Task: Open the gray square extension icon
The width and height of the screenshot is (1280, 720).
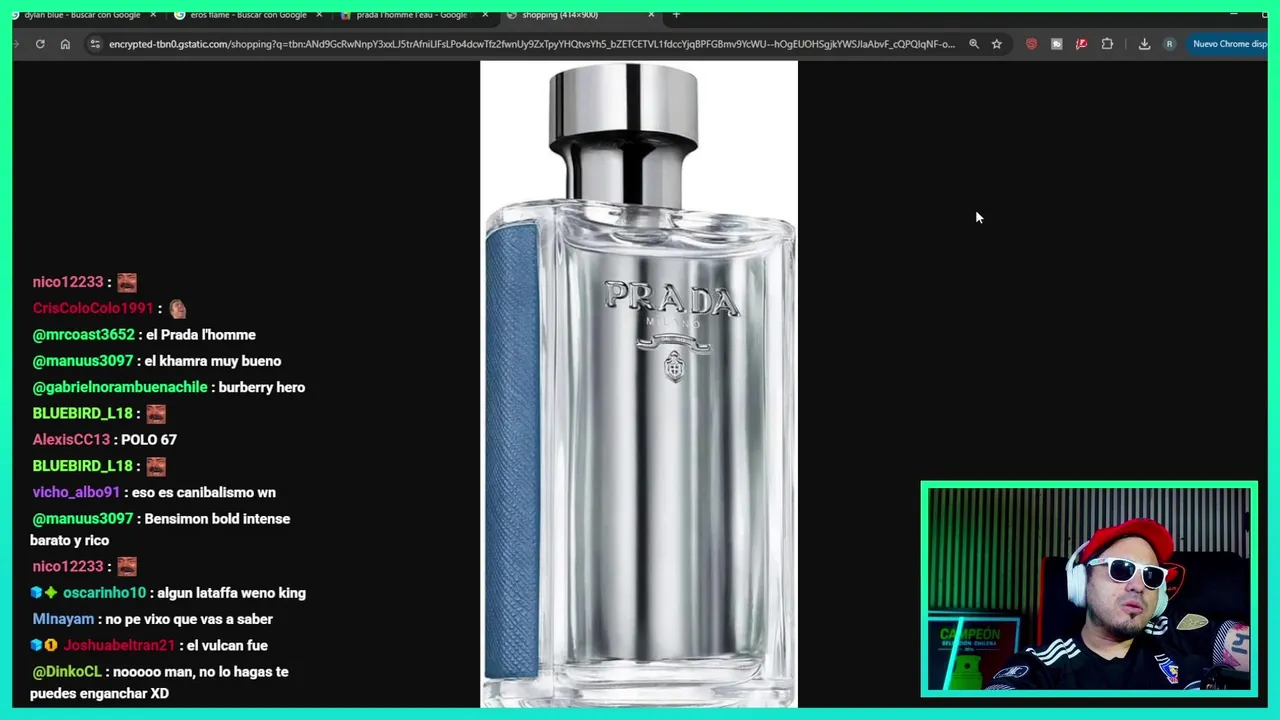Action: tap(1056, 44)
